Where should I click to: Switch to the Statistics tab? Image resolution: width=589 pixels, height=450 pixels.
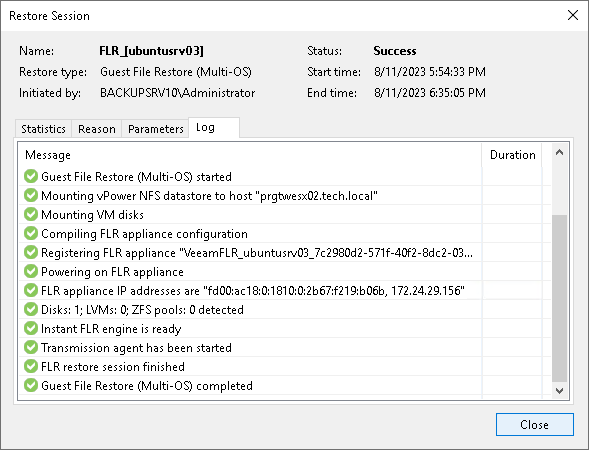coord(43,129)
